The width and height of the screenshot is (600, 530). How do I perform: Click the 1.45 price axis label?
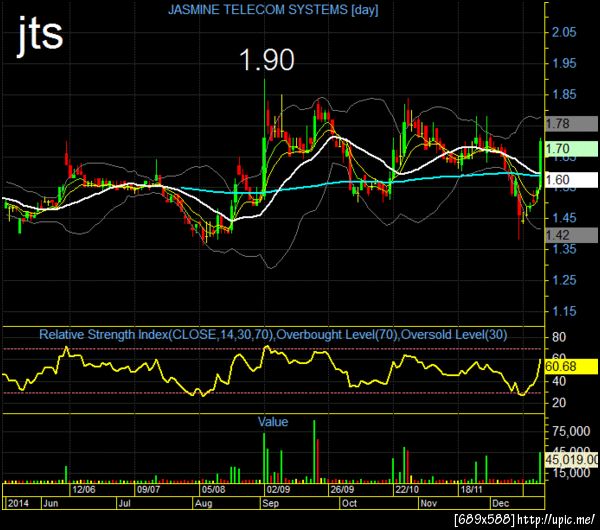tap(563, 218)
